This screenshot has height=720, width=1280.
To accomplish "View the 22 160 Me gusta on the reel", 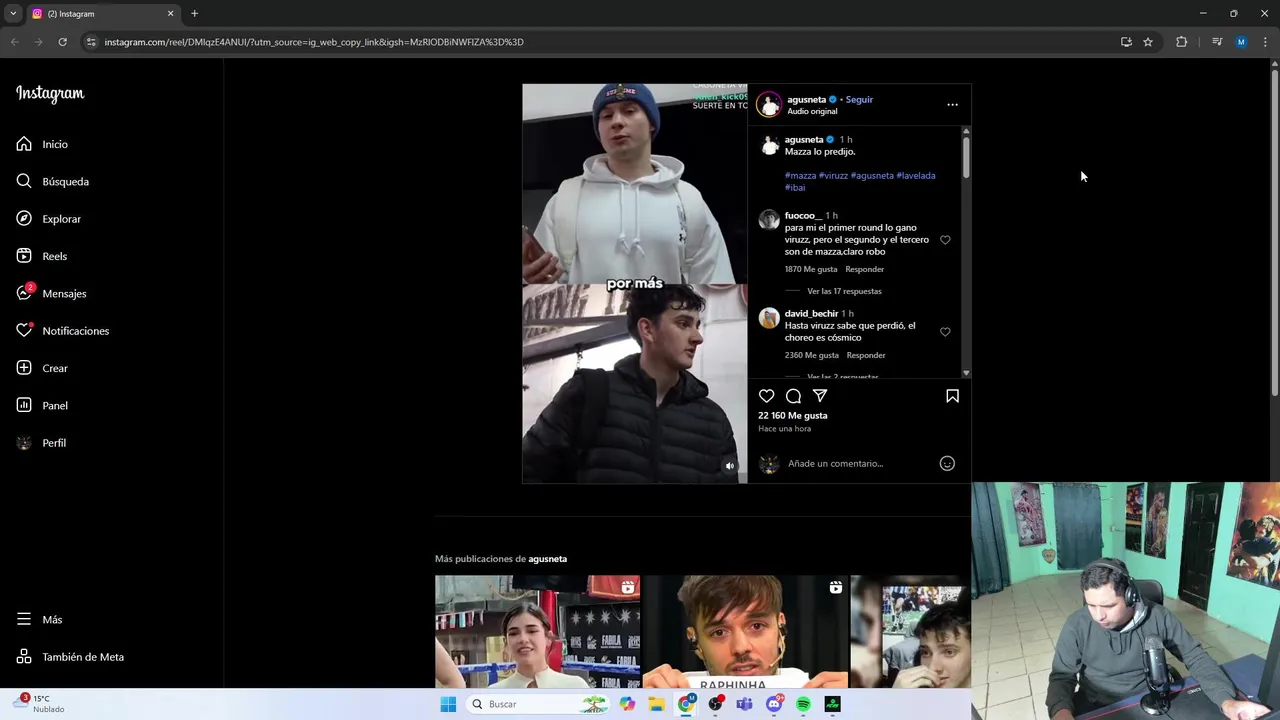I will [793, 415].
